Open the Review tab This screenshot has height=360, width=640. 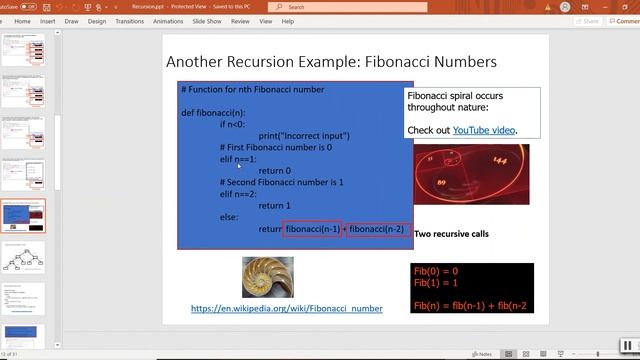240,21
